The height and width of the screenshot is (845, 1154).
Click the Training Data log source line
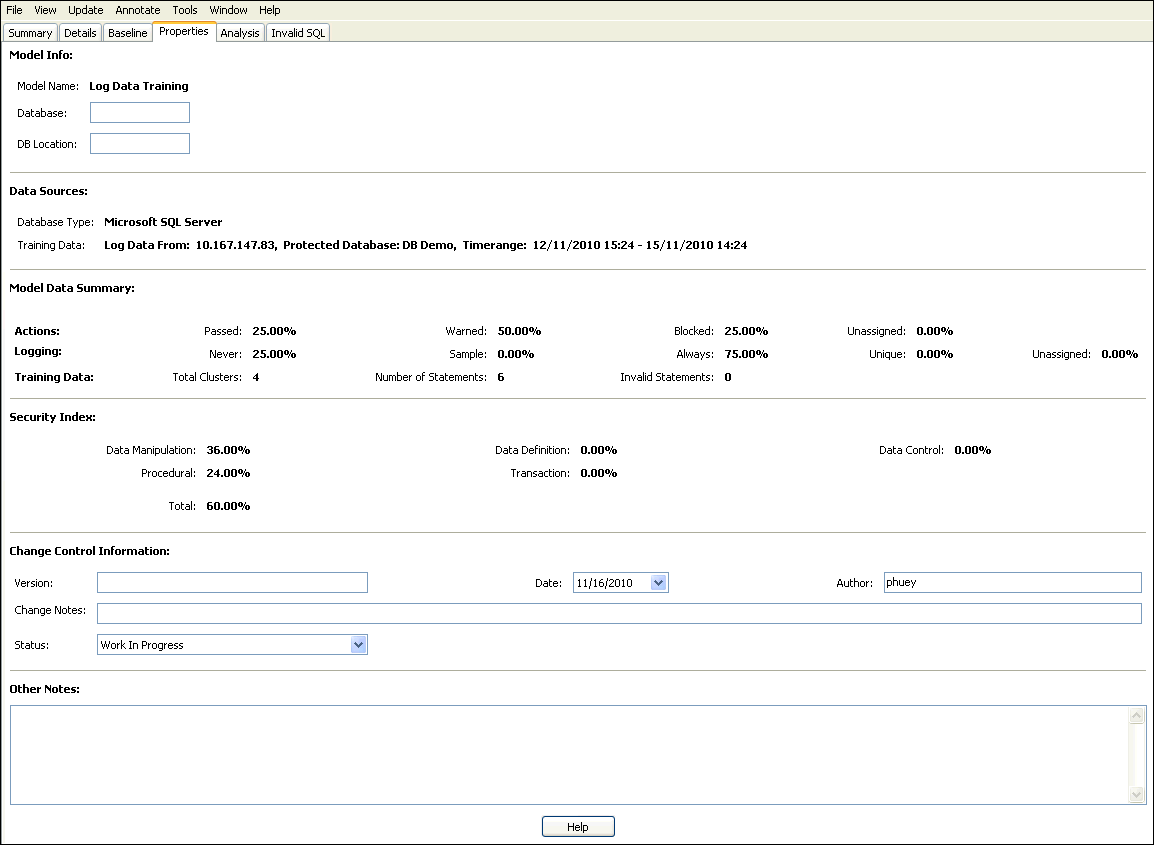pyautogui.click(x=425, y=245)
